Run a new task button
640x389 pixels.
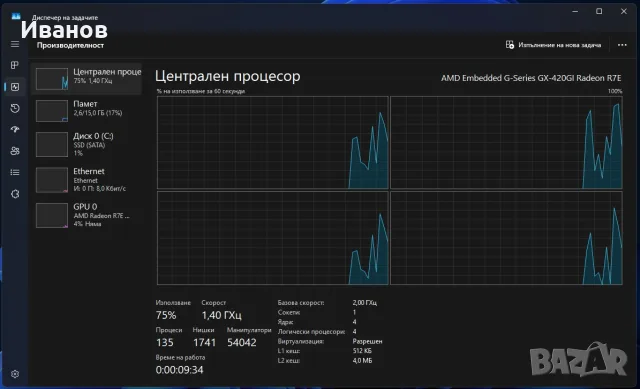pos(553,45)
